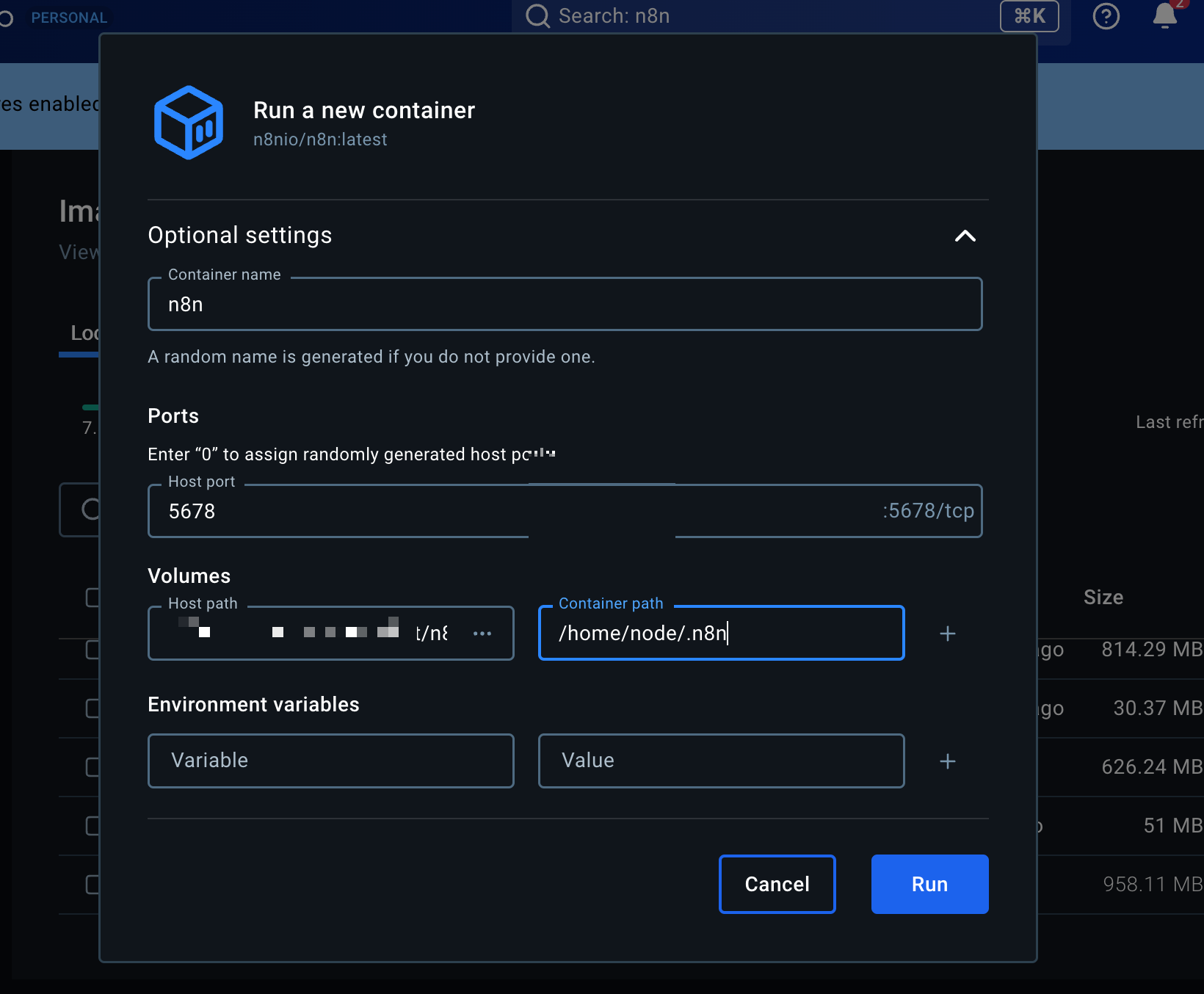Focus the Variable input field
This screenshot has height=994, width=1204.
point(331,761)
